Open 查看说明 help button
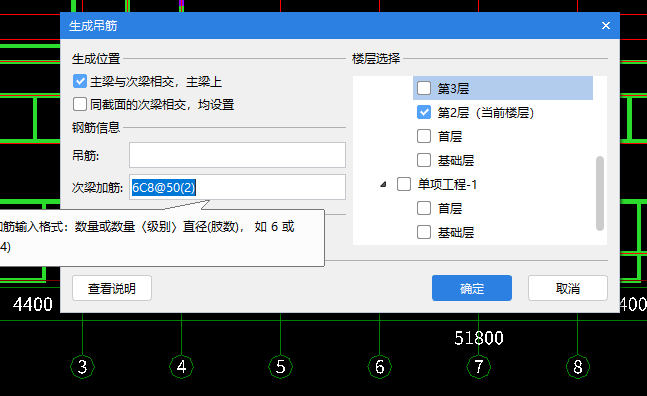 [x=112, y=288]
